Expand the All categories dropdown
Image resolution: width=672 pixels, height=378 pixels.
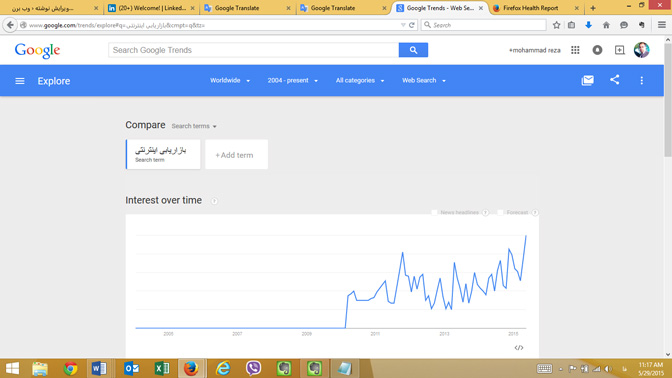360,81
